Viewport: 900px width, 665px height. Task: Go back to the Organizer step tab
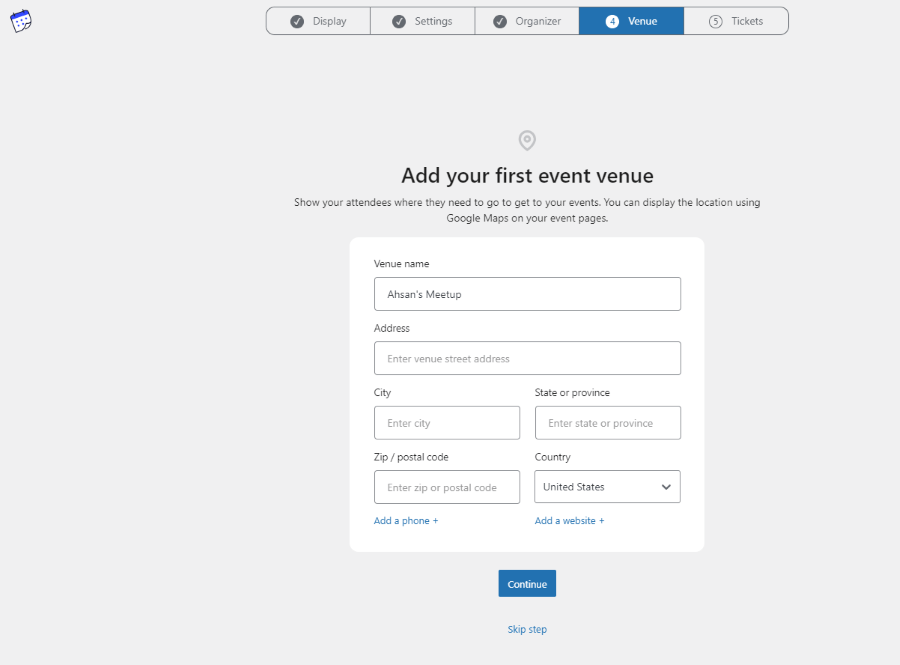coord(527,21)
